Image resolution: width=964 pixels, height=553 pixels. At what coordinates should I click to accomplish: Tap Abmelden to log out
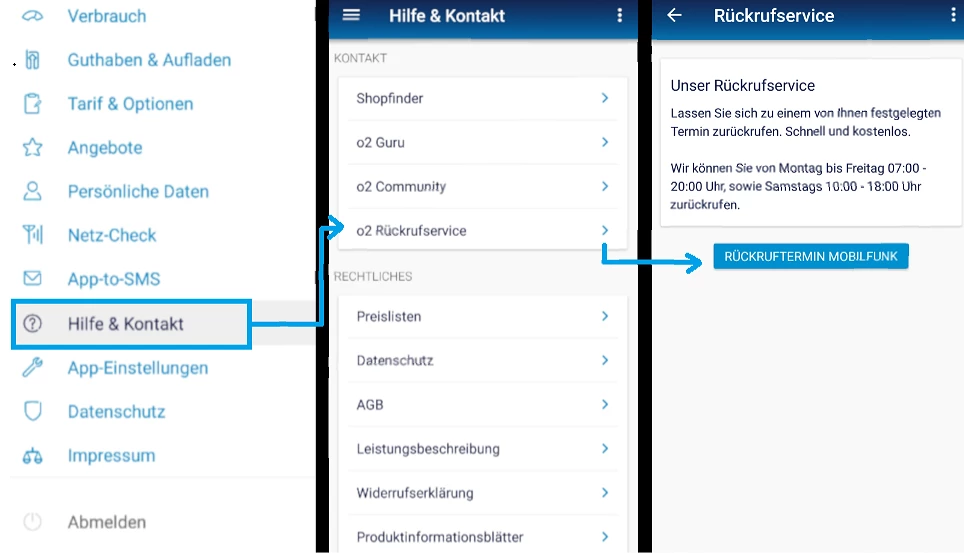(106, 522)
